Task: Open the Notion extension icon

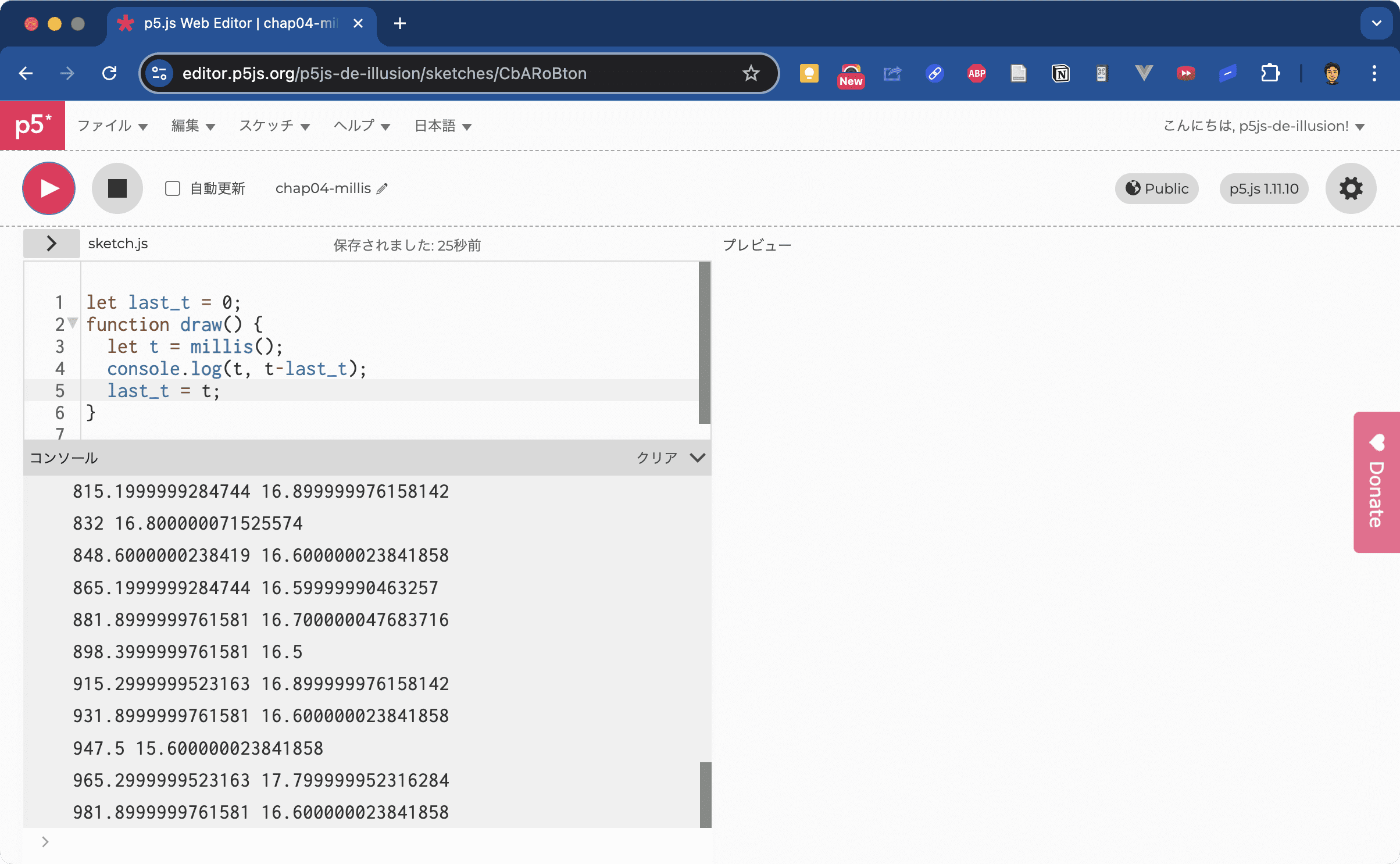Action: (1060, 73)
